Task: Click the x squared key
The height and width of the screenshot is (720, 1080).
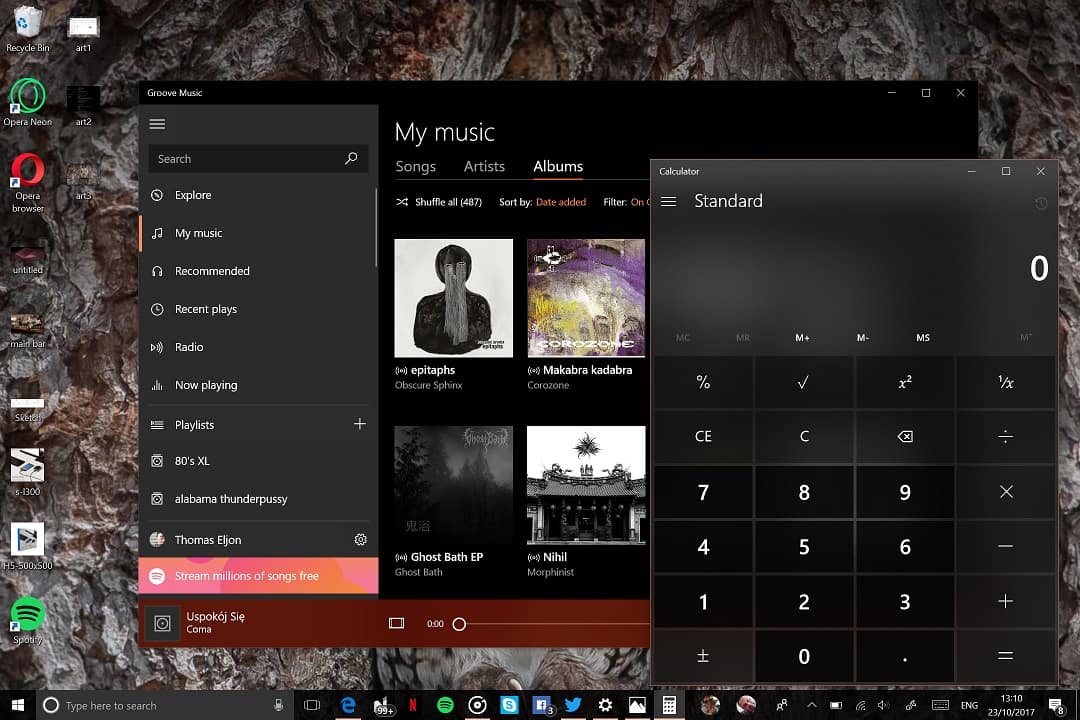Action: tap(905, 382)
